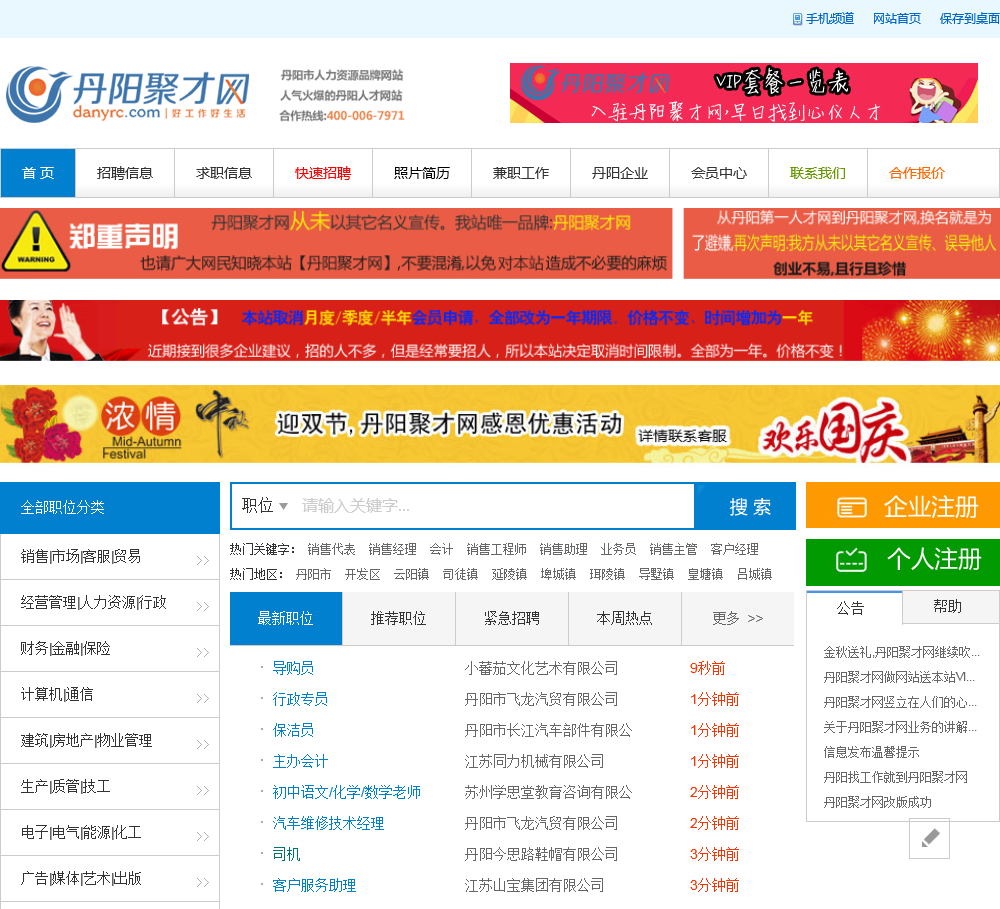Click the pencil edit floating icon

(x=930, y=838)
